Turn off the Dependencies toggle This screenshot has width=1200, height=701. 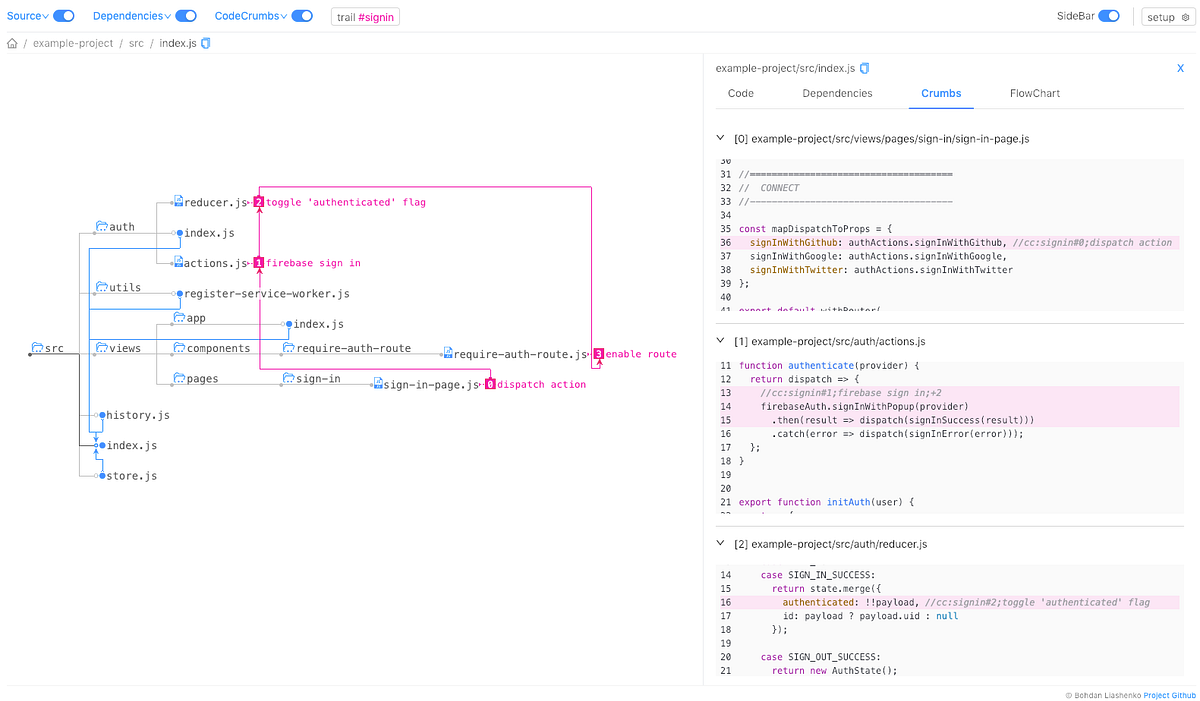[x=185, y=15]
